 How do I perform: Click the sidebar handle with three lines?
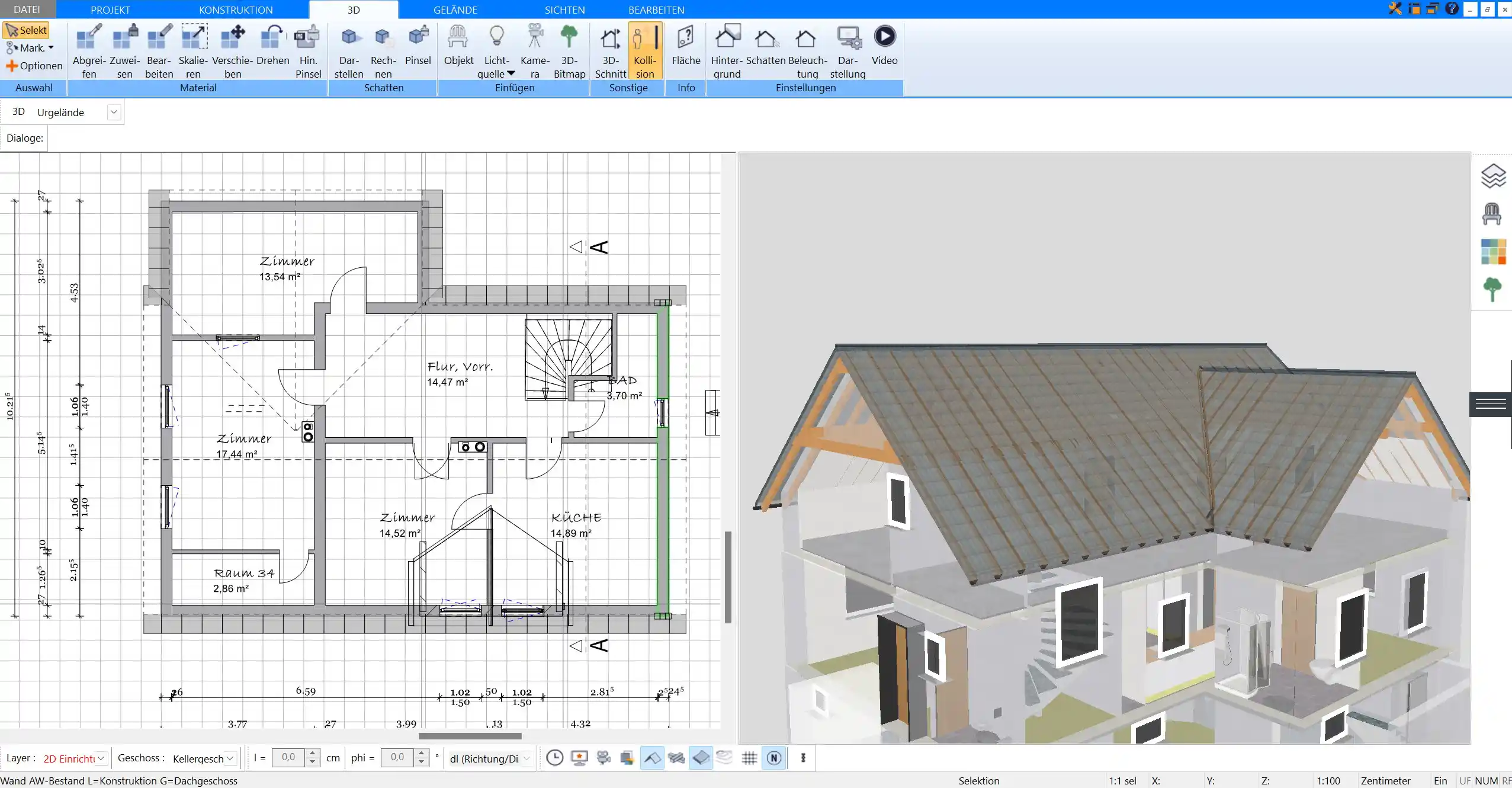click(x=1491, y=404)
